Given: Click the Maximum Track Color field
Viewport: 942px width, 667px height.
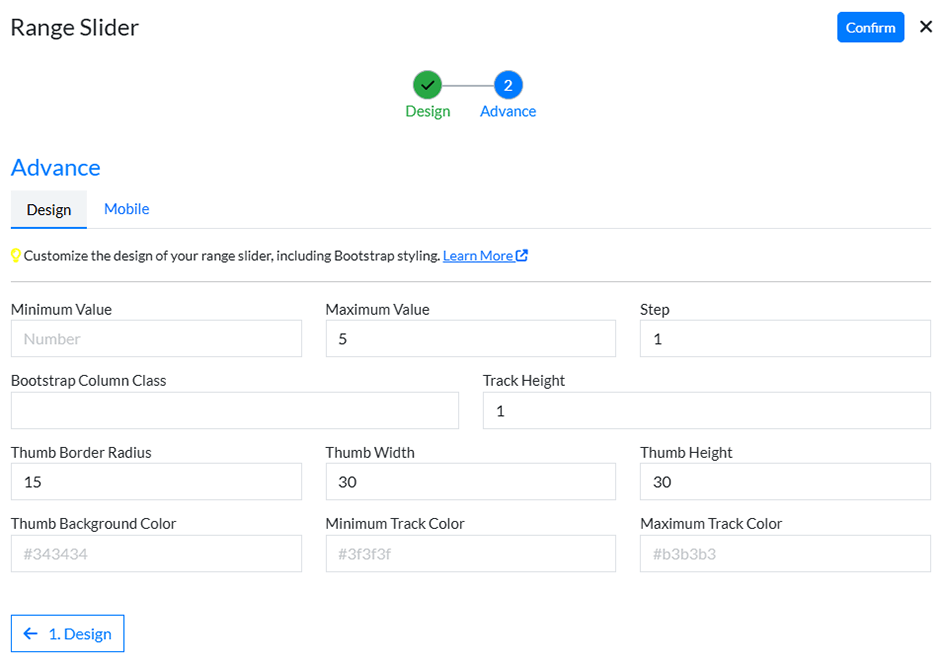Looking at the screenshot, I should (785, 554).
